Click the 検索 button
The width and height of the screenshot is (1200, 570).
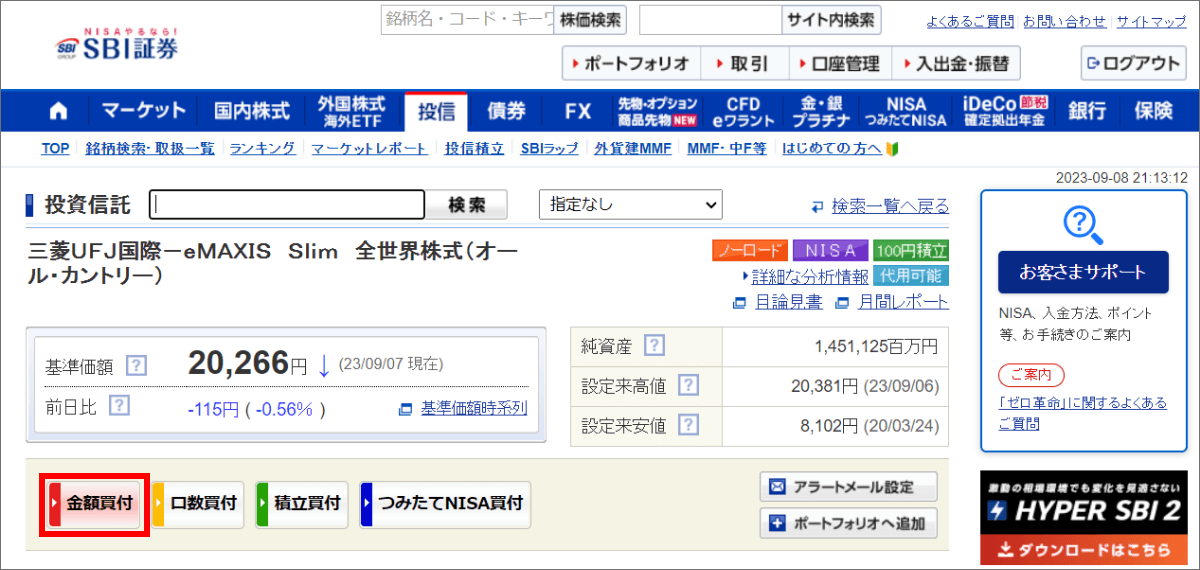(x=467, y=205)
